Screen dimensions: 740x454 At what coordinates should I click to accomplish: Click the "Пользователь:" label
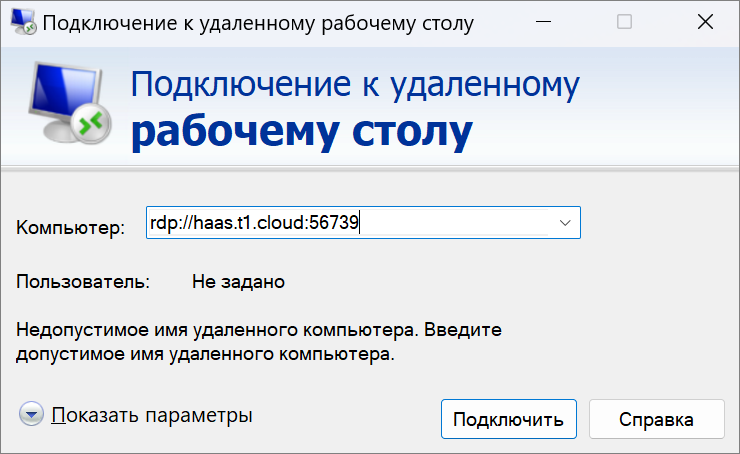(x=83, y=282)
